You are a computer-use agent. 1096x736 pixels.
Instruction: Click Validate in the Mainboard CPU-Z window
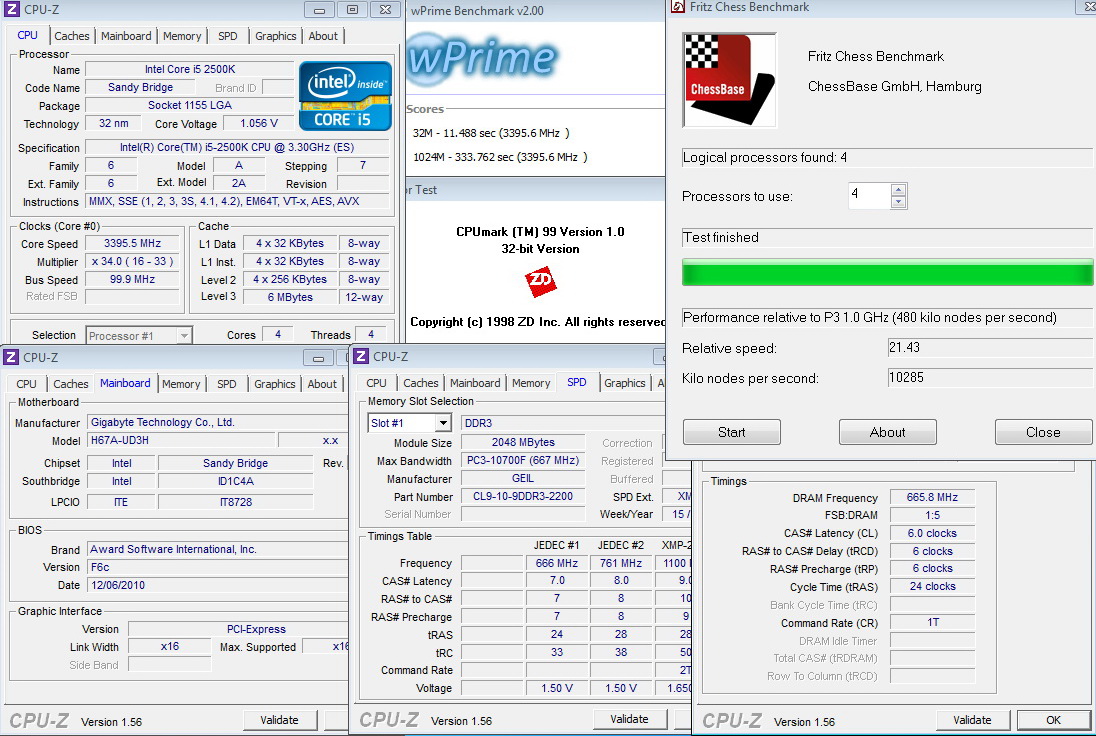tap(280, 720)
